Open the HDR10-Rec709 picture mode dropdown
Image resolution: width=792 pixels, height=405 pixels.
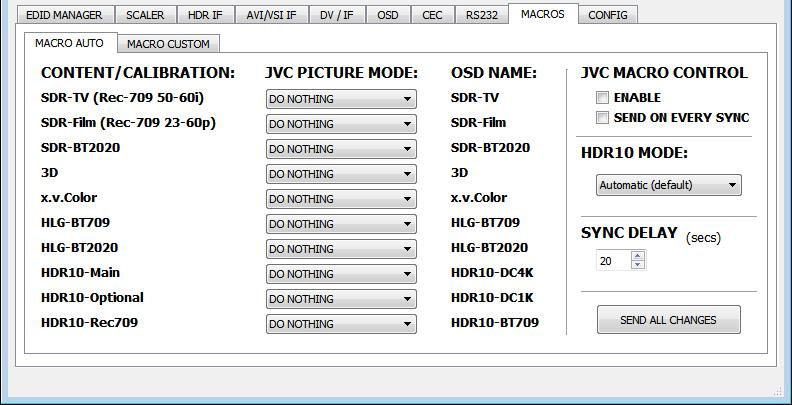point(341,324)
